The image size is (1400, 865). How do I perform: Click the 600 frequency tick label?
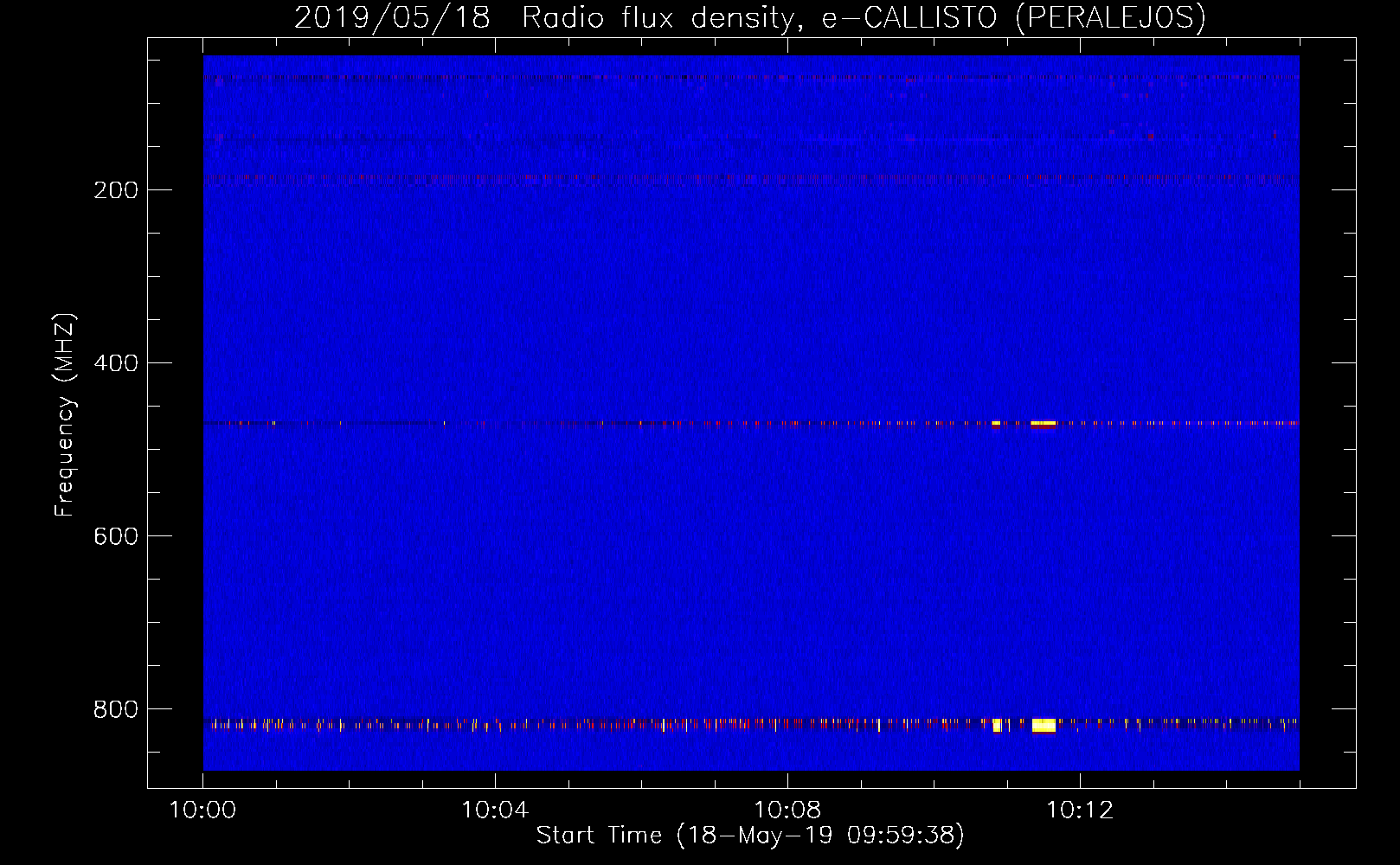pos(116,536)
